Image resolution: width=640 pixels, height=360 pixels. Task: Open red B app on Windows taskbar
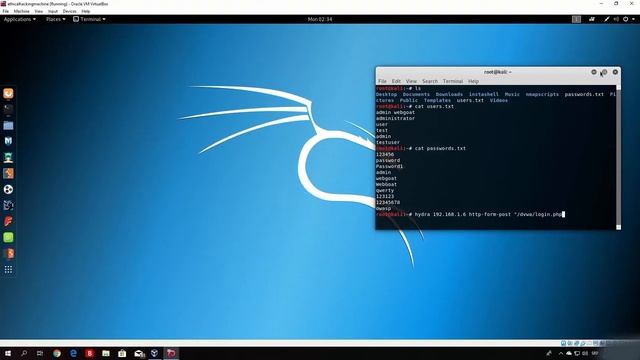pyautogui.click(x=89, y=353)
